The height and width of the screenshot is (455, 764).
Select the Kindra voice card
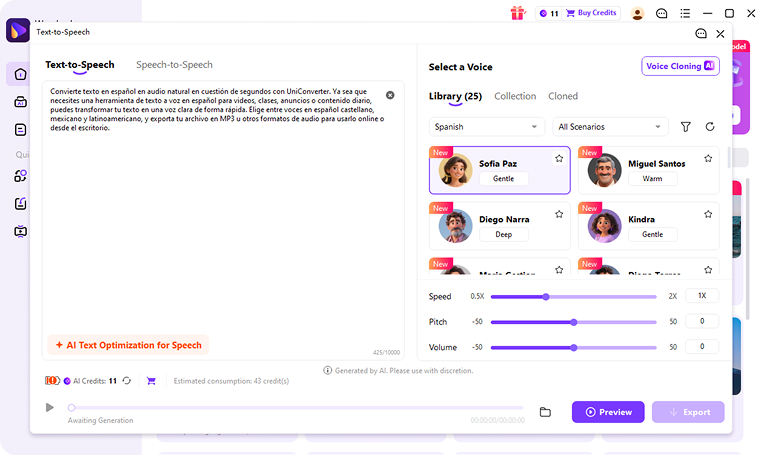[x=649, y=226]
